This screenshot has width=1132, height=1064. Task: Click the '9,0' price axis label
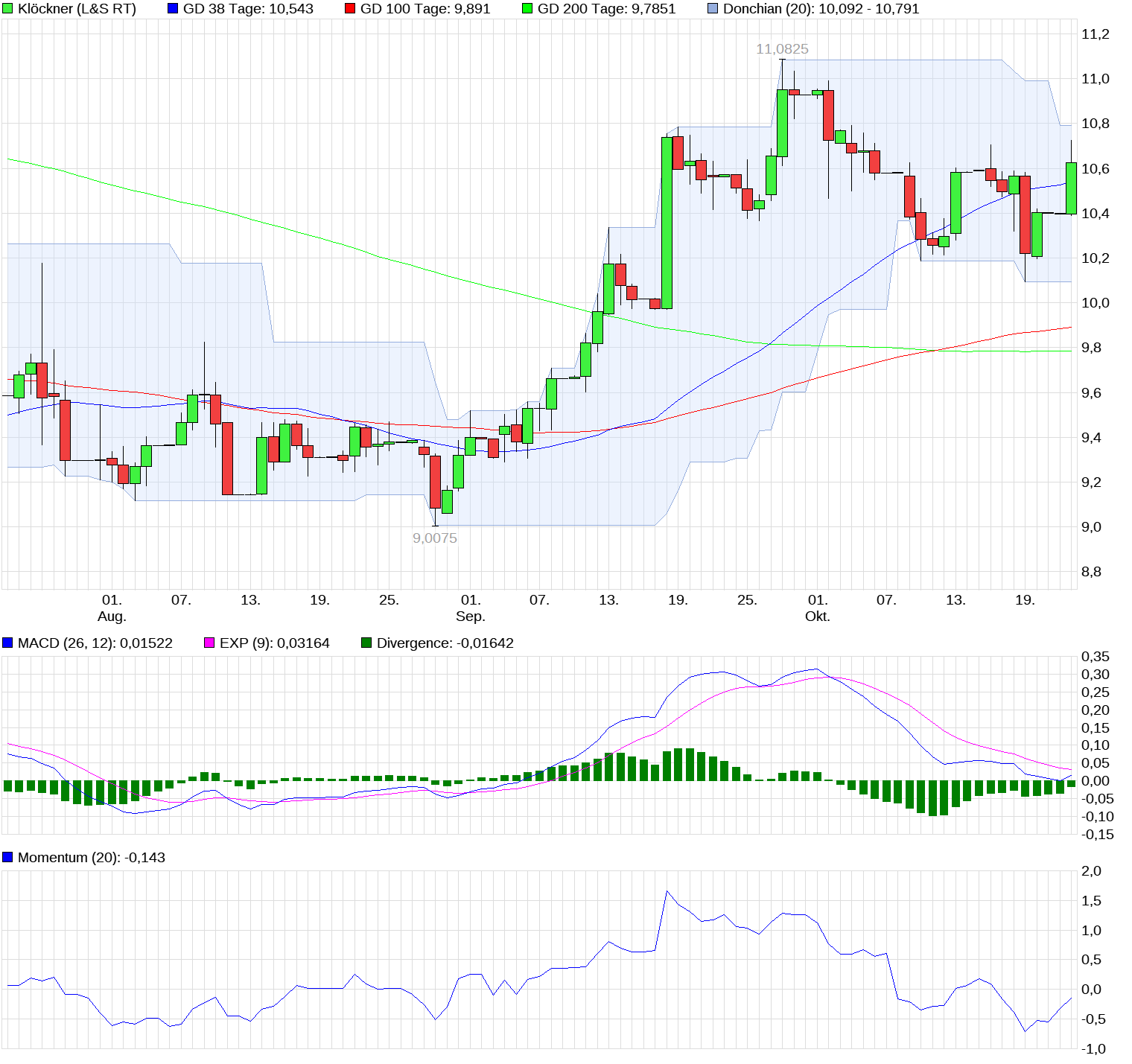point(1091,527)
